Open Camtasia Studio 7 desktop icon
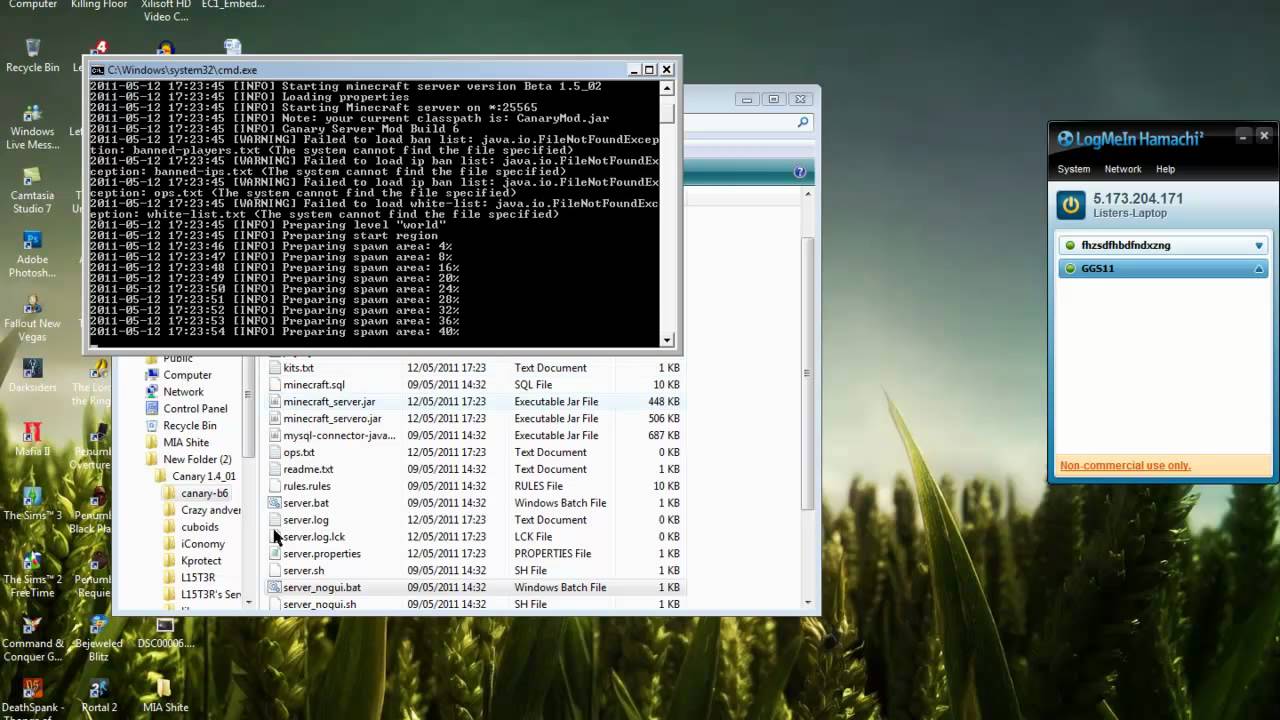This screenshot has height=720, width=1280. tap(32, 189)
